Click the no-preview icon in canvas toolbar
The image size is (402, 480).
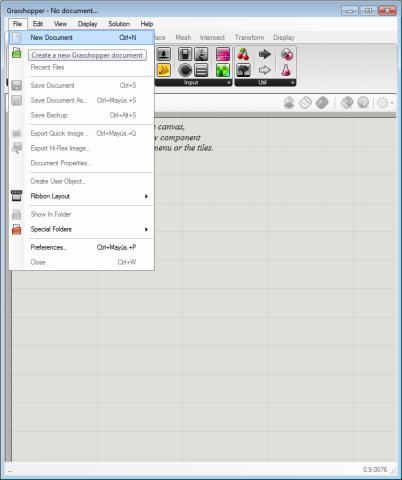click(x=289, y=103)
